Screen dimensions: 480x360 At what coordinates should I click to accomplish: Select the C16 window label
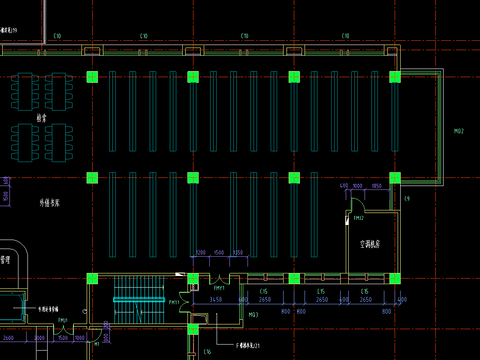click(207, 351)
